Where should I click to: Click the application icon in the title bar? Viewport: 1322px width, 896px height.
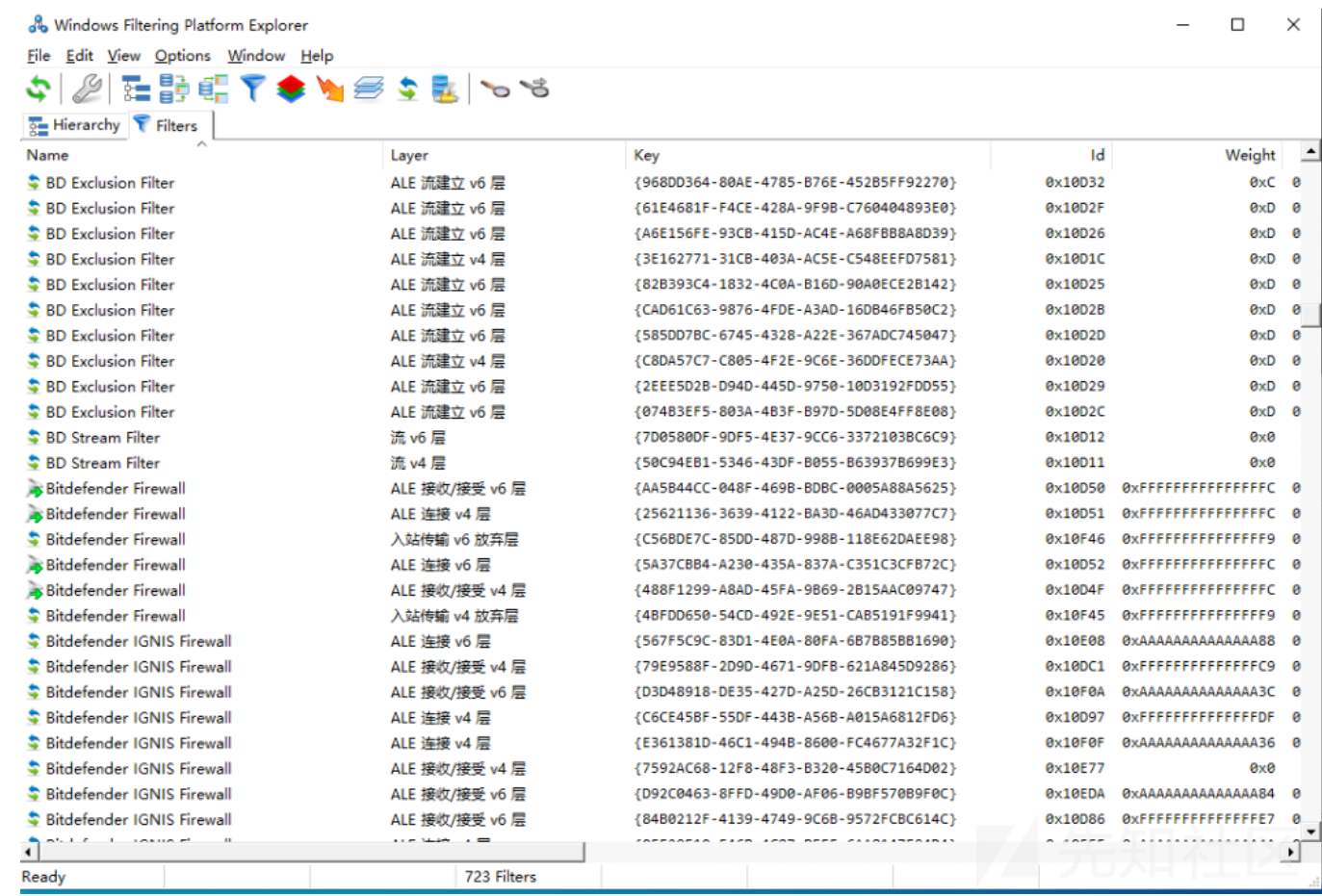(x=38, y=24)
